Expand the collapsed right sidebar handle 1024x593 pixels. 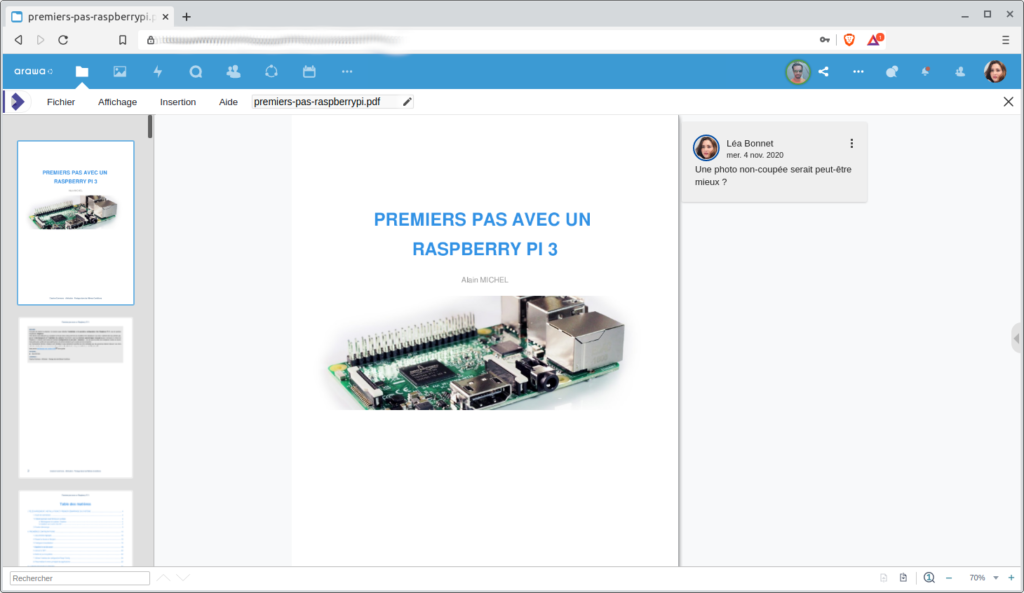pos(1016,339)
